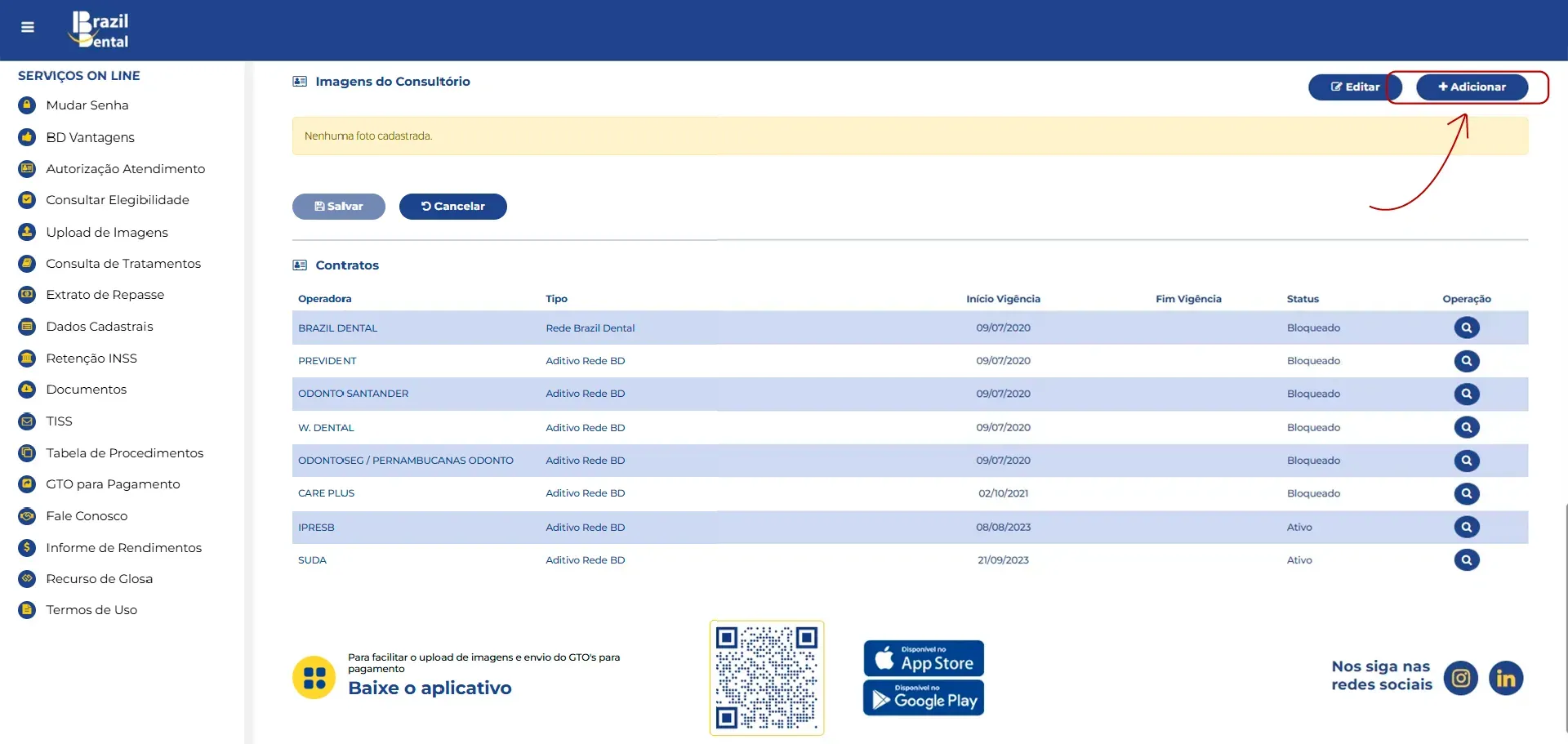The image size is (1568, 744).
Task: Click the Consultar Elegibilidade check icon
Action: tap(27, 200)
